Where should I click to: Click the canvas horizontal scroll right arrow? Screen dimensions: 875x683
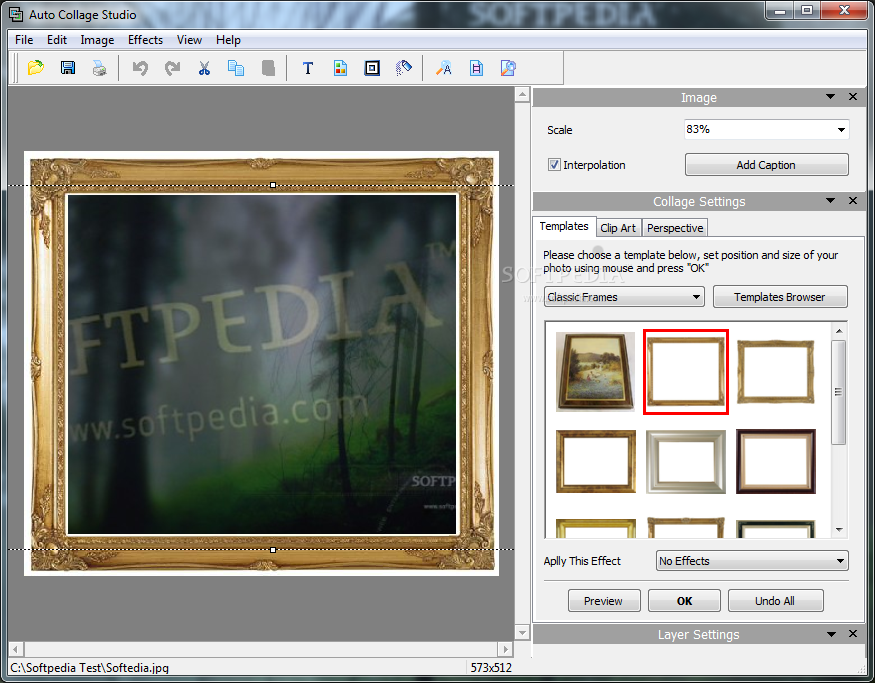click(x=505, y=649)
